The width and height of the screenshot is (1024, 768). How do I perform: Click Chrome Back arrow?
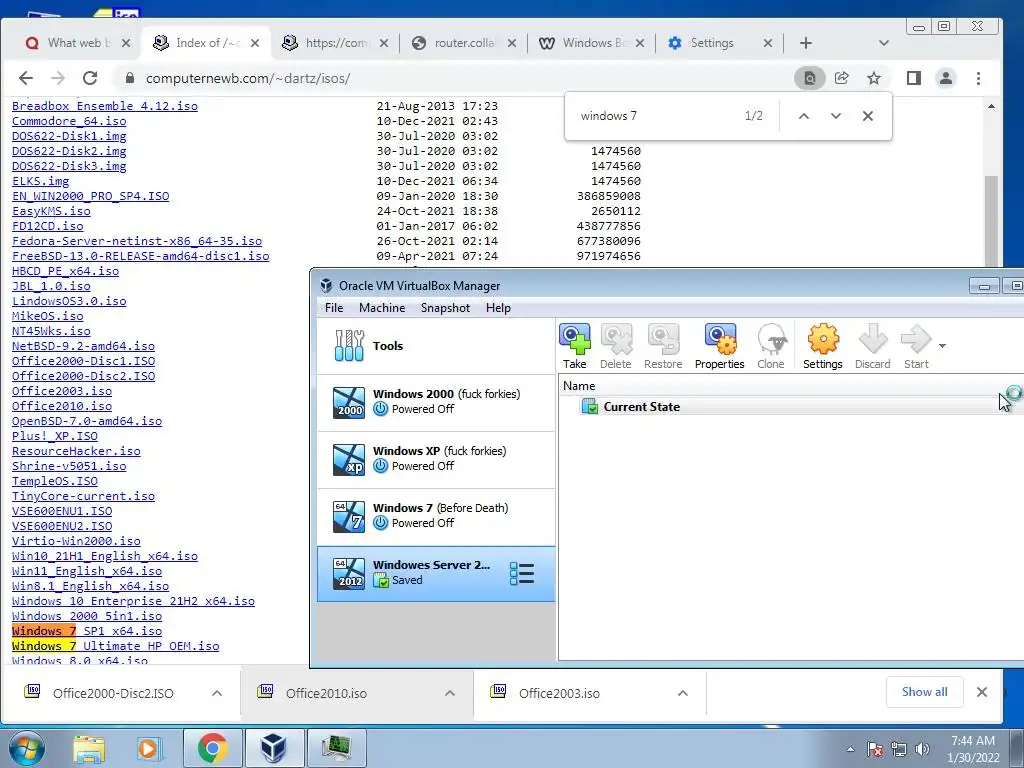(x=25, y=78)
